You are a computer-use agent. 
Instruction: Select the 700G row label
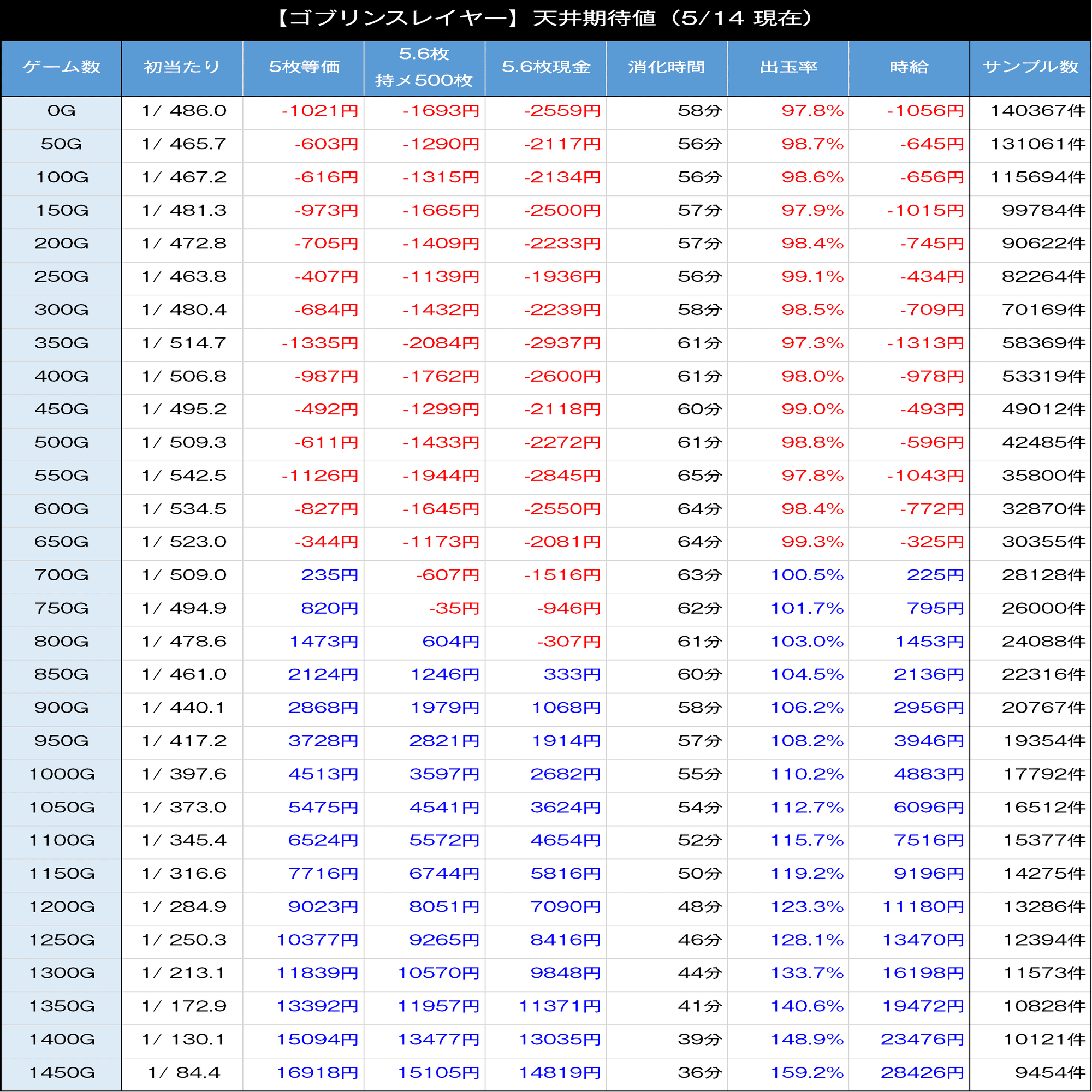(x=61, y=575)
